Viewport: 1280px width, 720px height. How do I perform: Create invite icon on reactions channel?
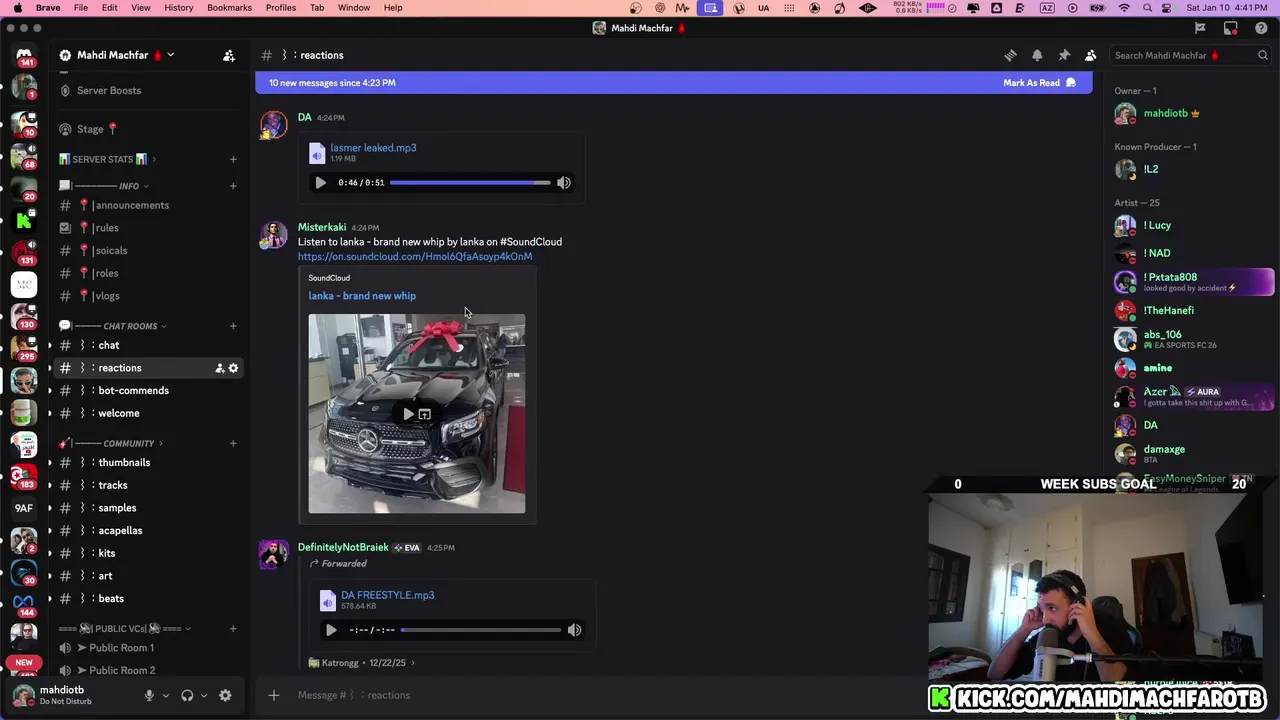pos(219,368)
